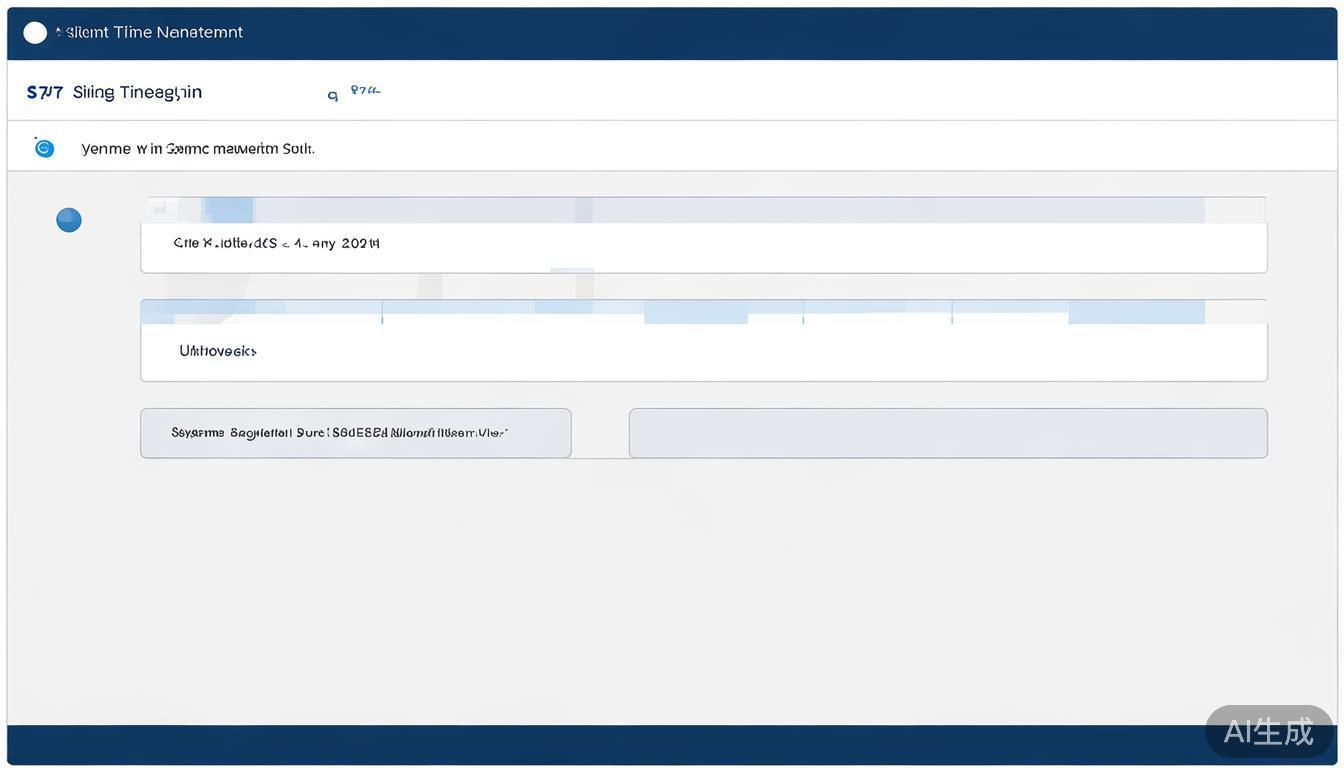Click the white circle logo in header
The image size is (1344, 768).
click(x=35, y=33)
